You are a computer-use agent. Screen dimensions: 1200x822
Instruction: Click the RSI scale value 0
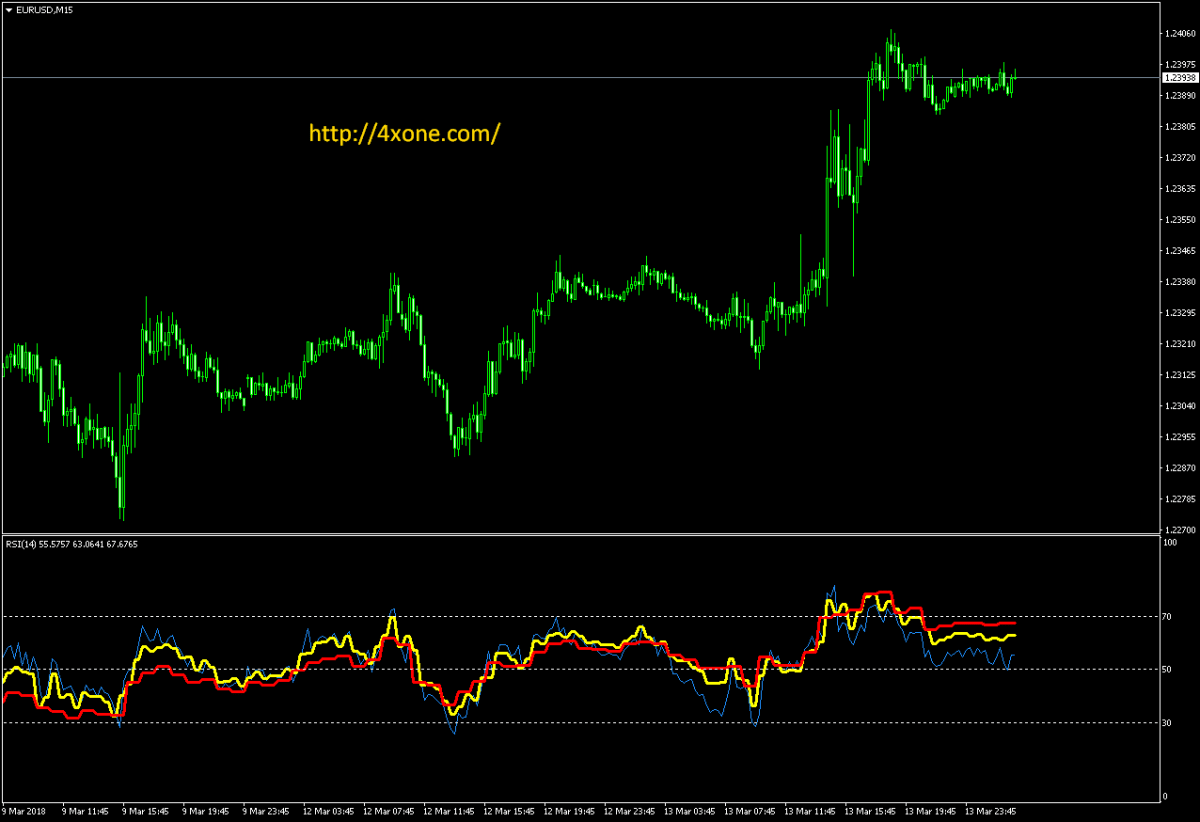1166,797
